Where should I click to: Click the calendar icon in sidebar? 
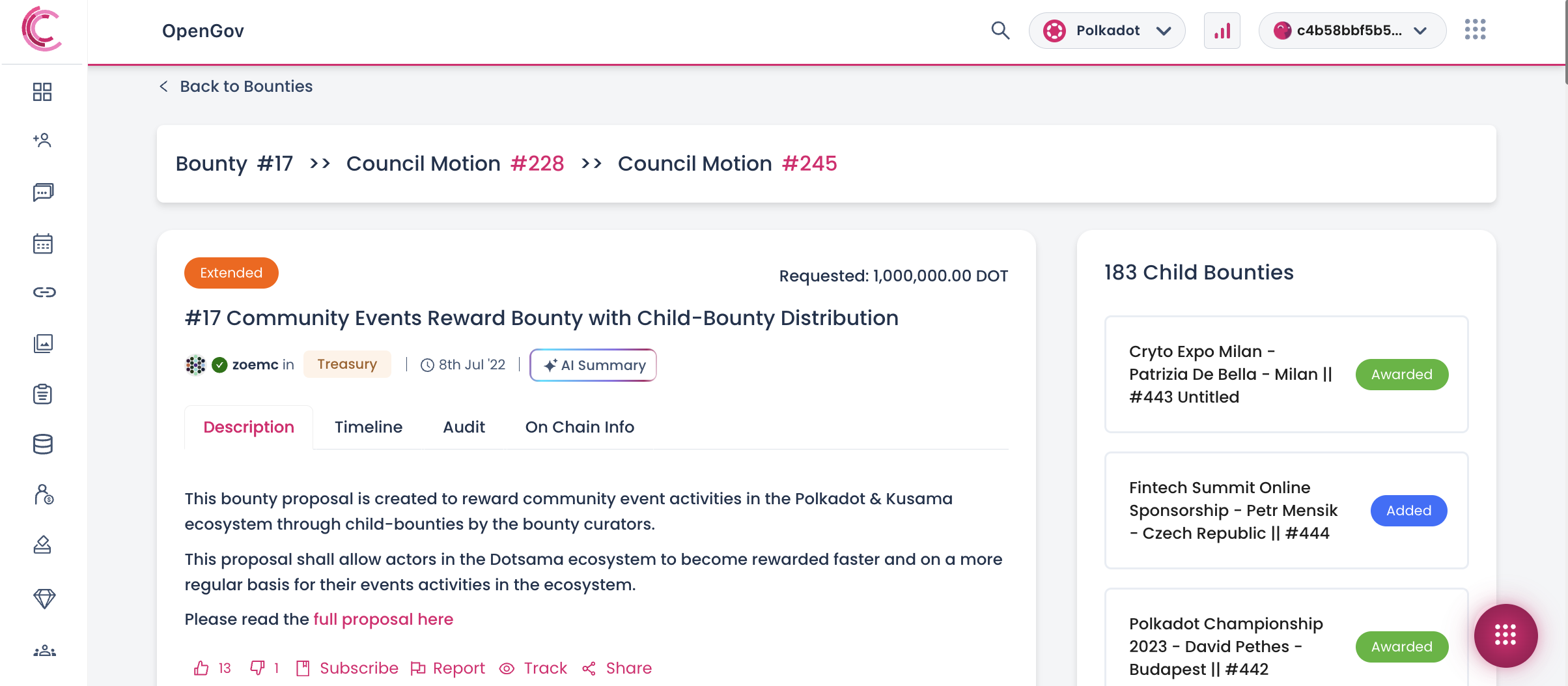coord(43,244)
